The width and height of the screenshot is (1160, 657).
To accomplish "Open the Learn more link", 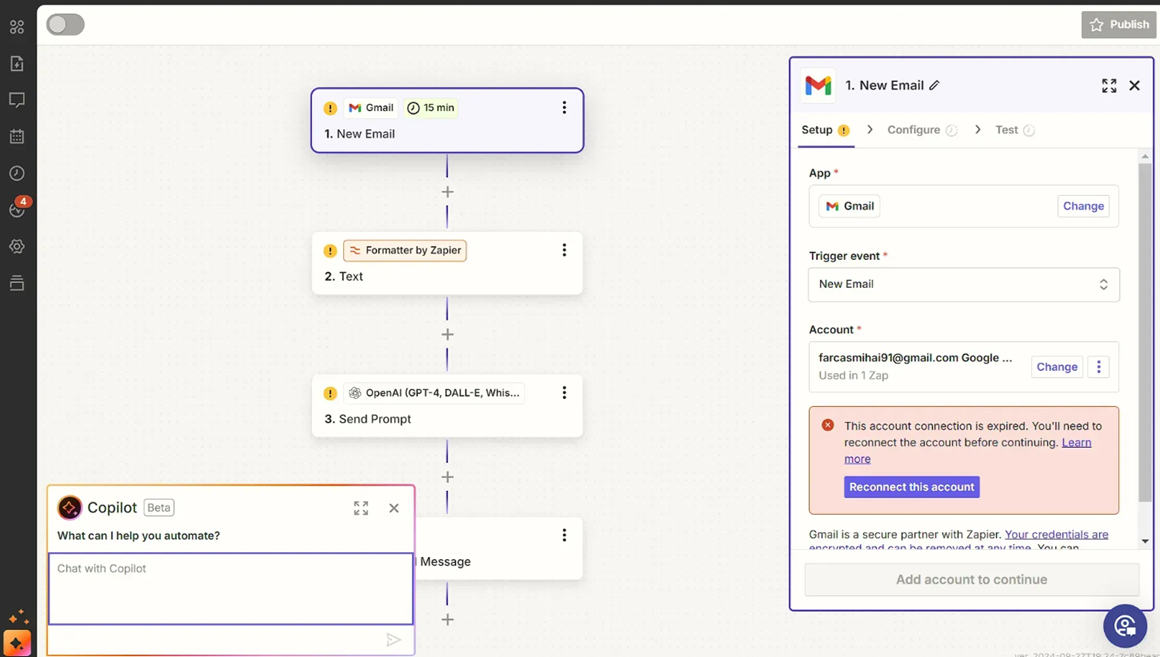I will (x=1076, y=442).
